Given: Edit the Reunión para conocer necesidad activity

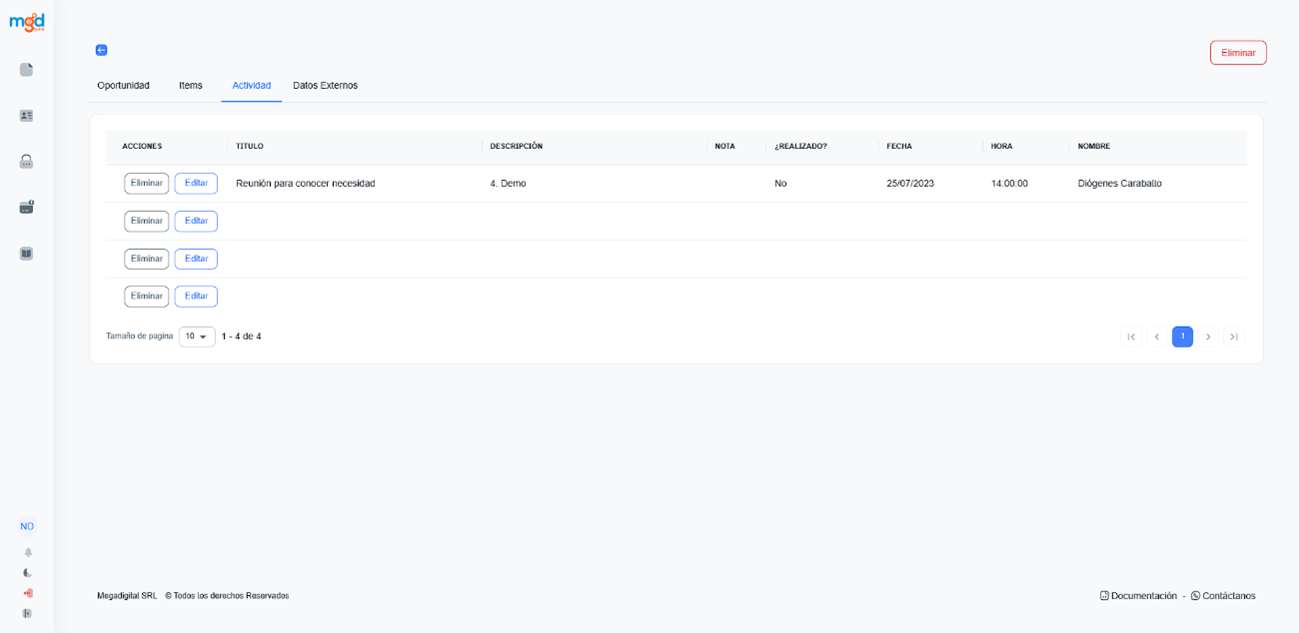Looking at the screenshot, I should (196, 184).
